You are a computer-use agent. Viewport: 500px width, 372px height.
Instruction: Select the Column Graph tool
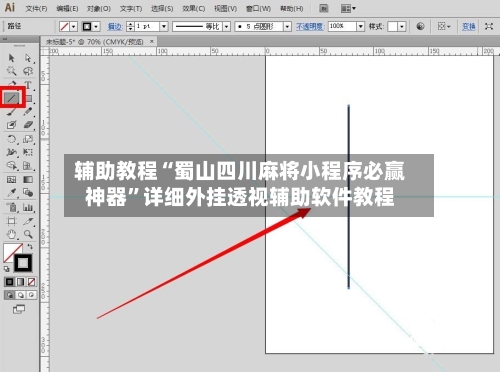[x=28, y=207]
